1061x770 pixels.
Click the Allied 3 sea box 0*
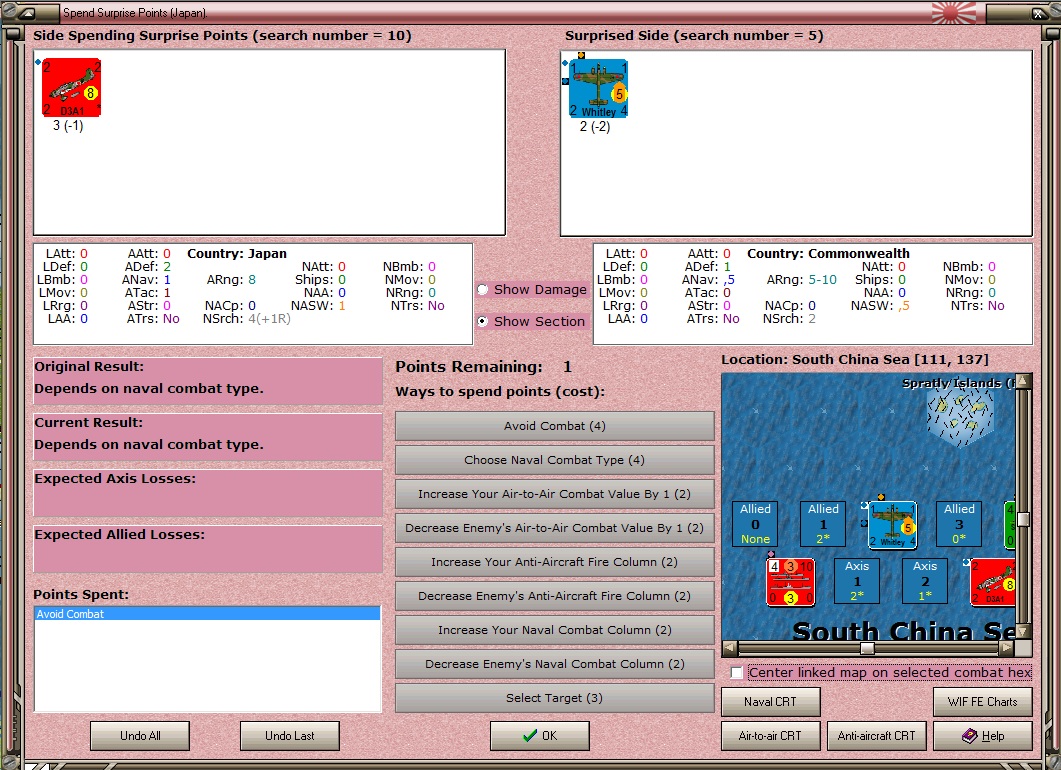pyautogui.click(x=959, y=524)
